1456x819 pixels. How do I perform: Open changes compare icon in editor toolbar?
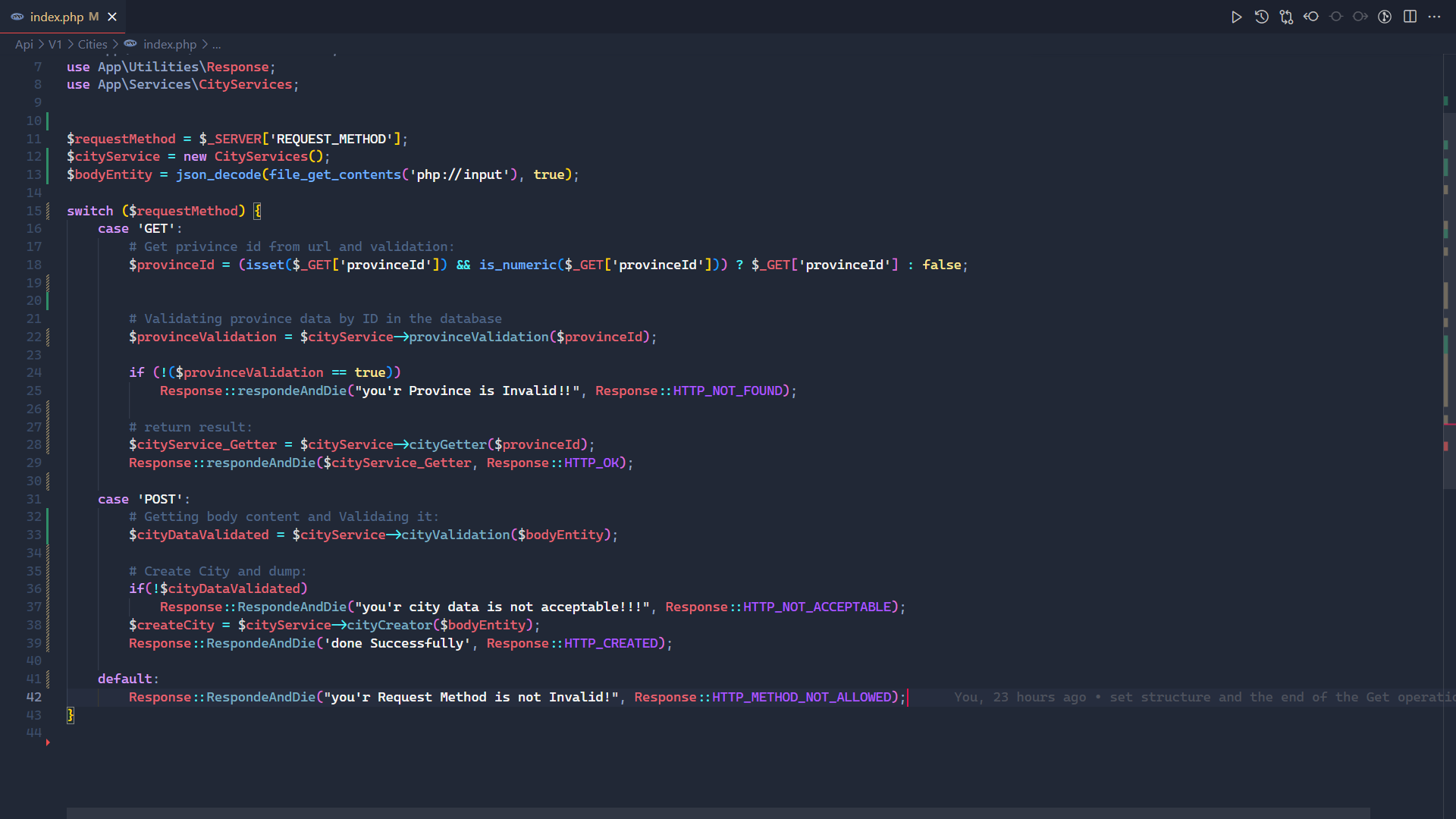click(1286, 17)
